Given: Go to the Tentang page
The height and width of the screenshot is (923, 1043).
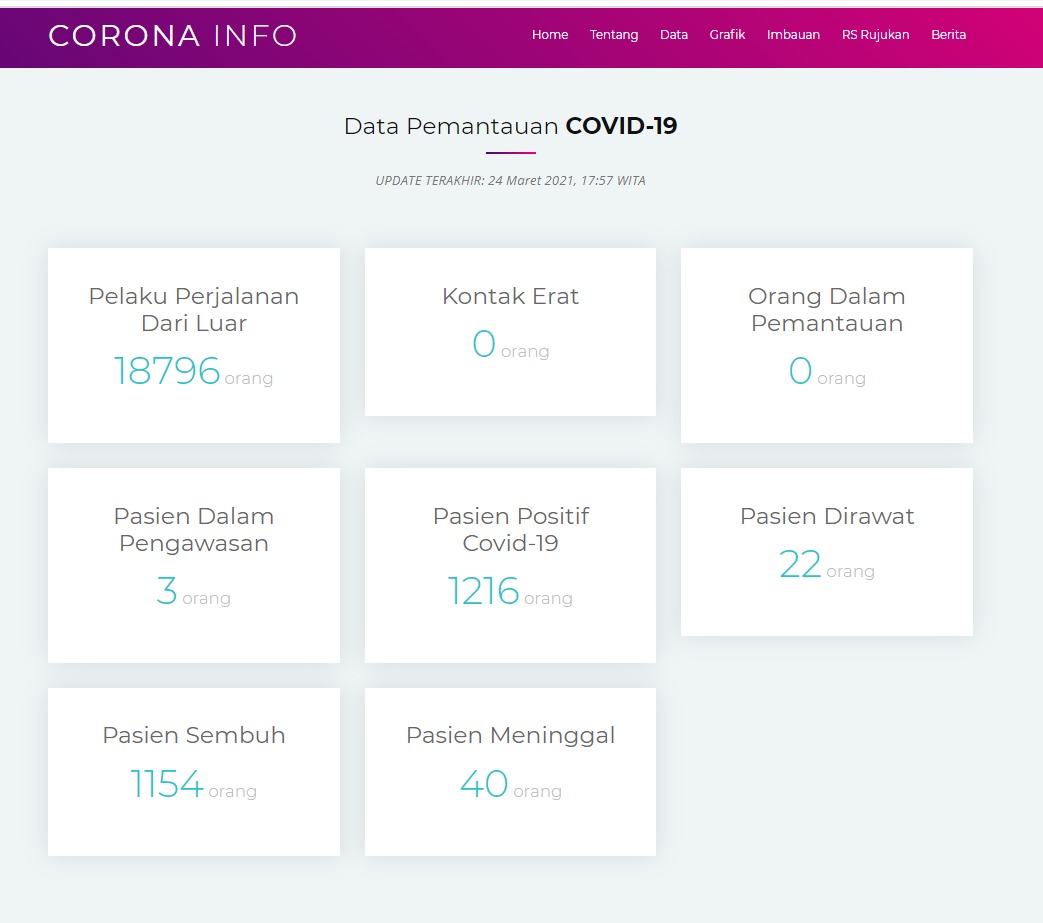Looking at the screenshot, I should coord(614,35).
